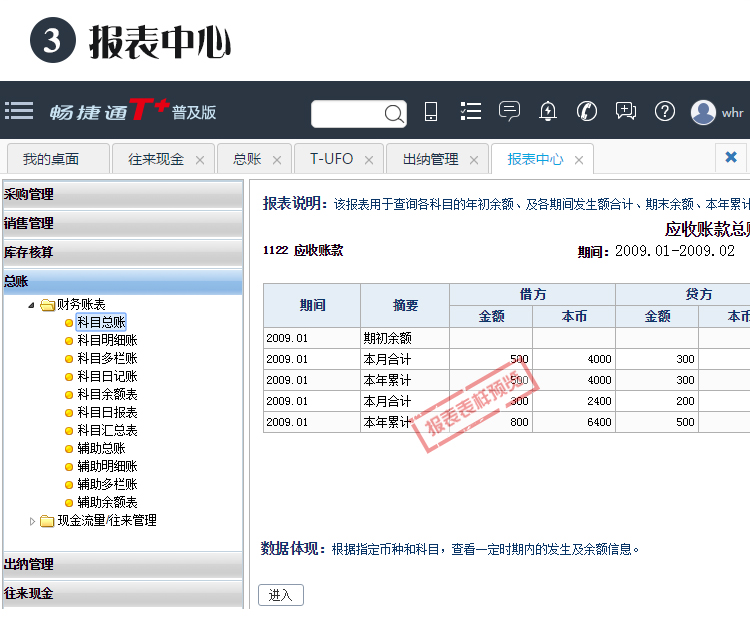This screenshot has width=750, height=622.
Task: Open the 辅助明细账 report
Action: pos(107,466)
